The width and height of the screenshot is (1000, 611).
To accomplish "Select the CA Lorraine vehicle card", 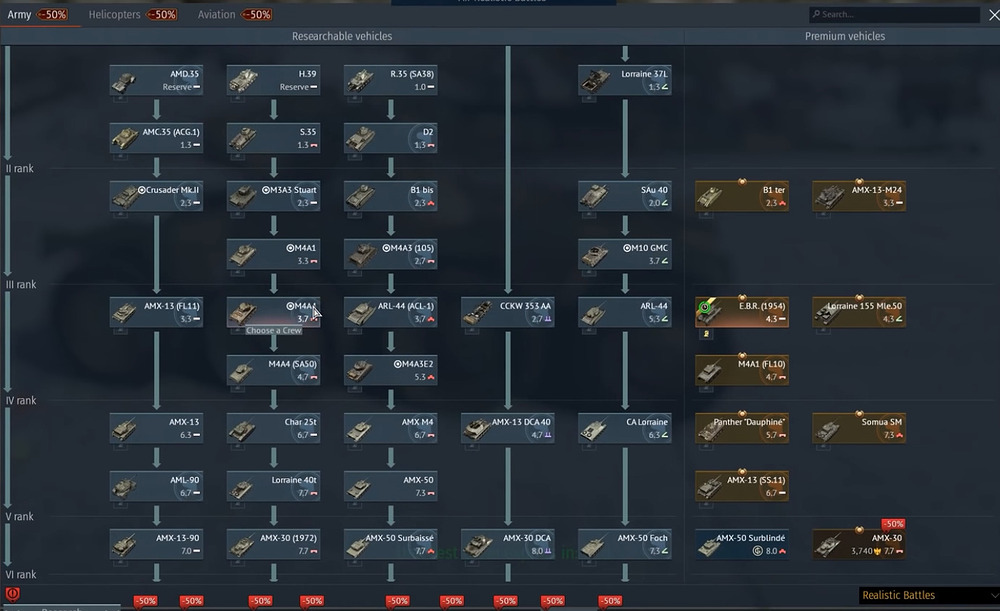I will (625, 428).
